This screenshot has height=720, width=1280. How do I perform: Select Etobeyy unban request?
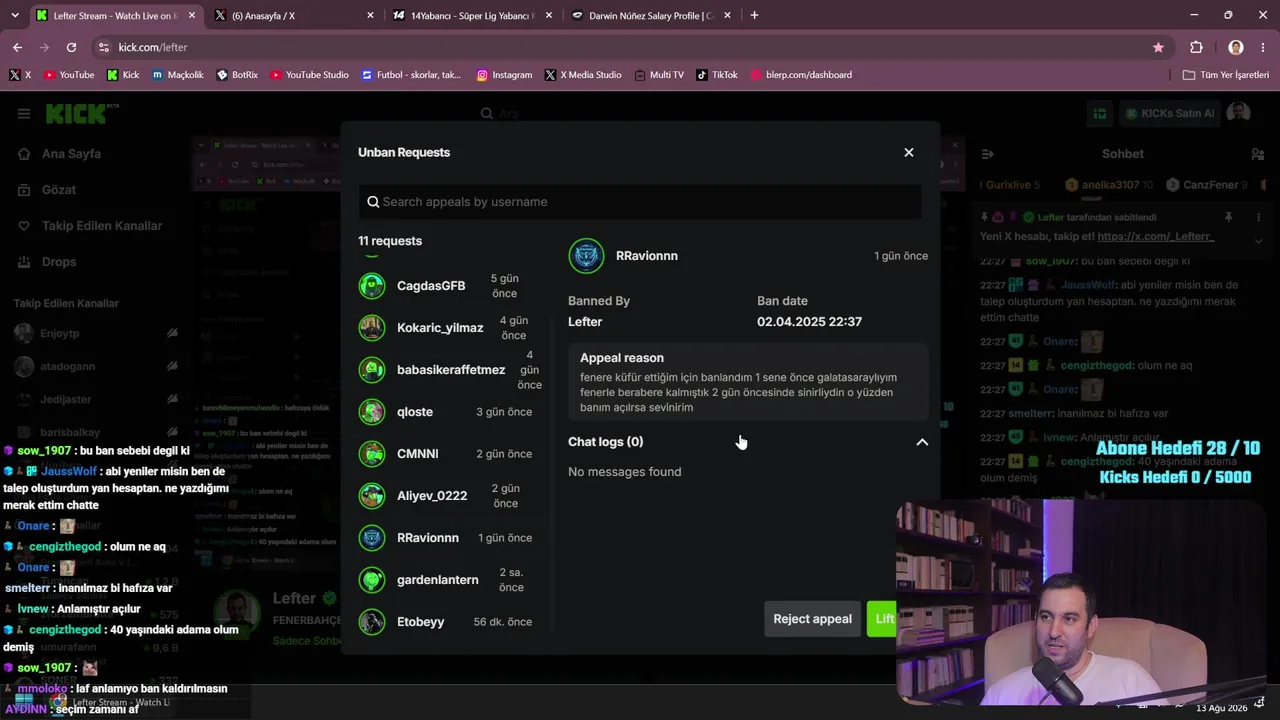click(452, 622)
